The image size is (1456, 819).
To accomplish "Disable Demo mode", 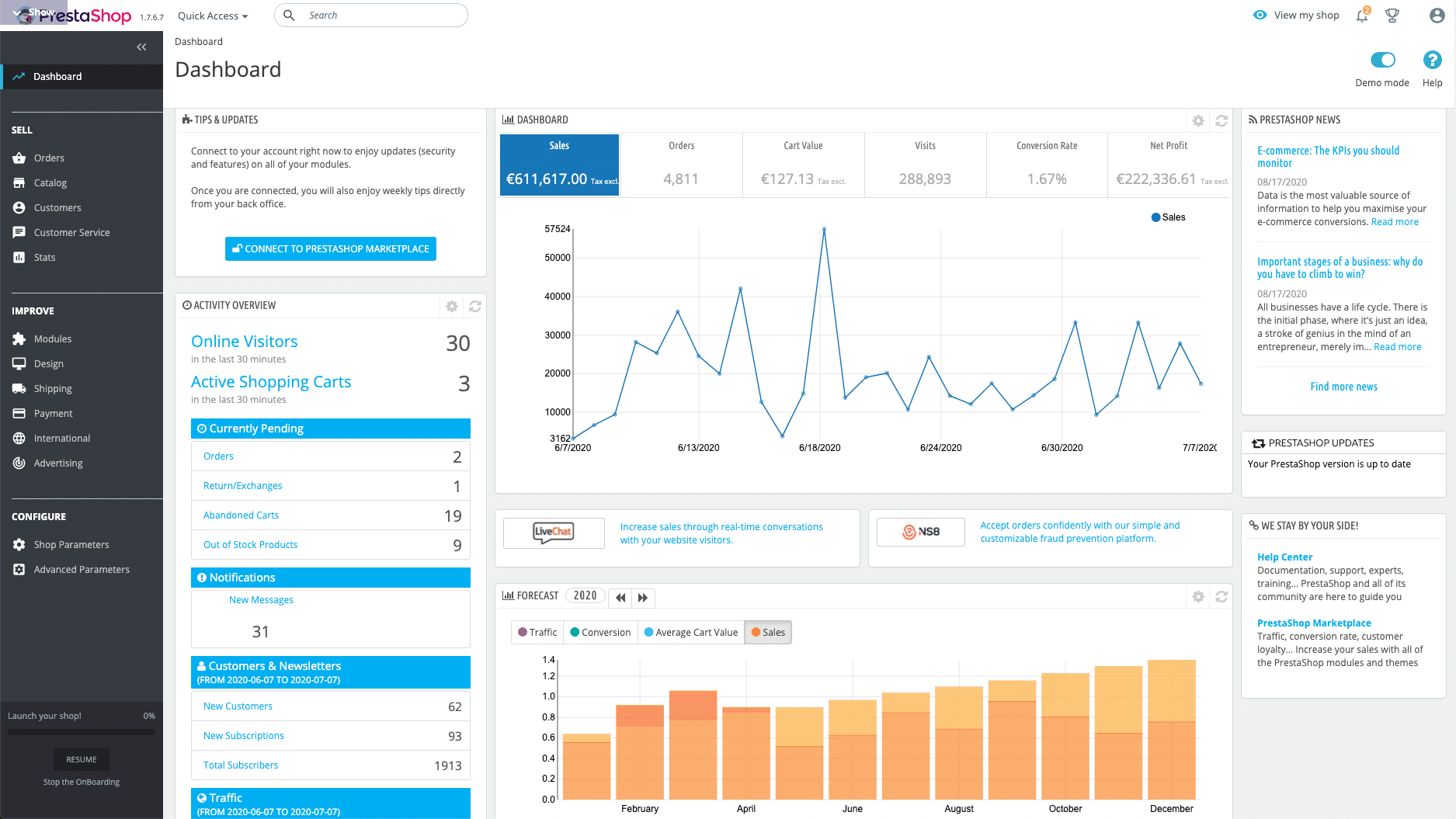I will [x=1382, y=59].
